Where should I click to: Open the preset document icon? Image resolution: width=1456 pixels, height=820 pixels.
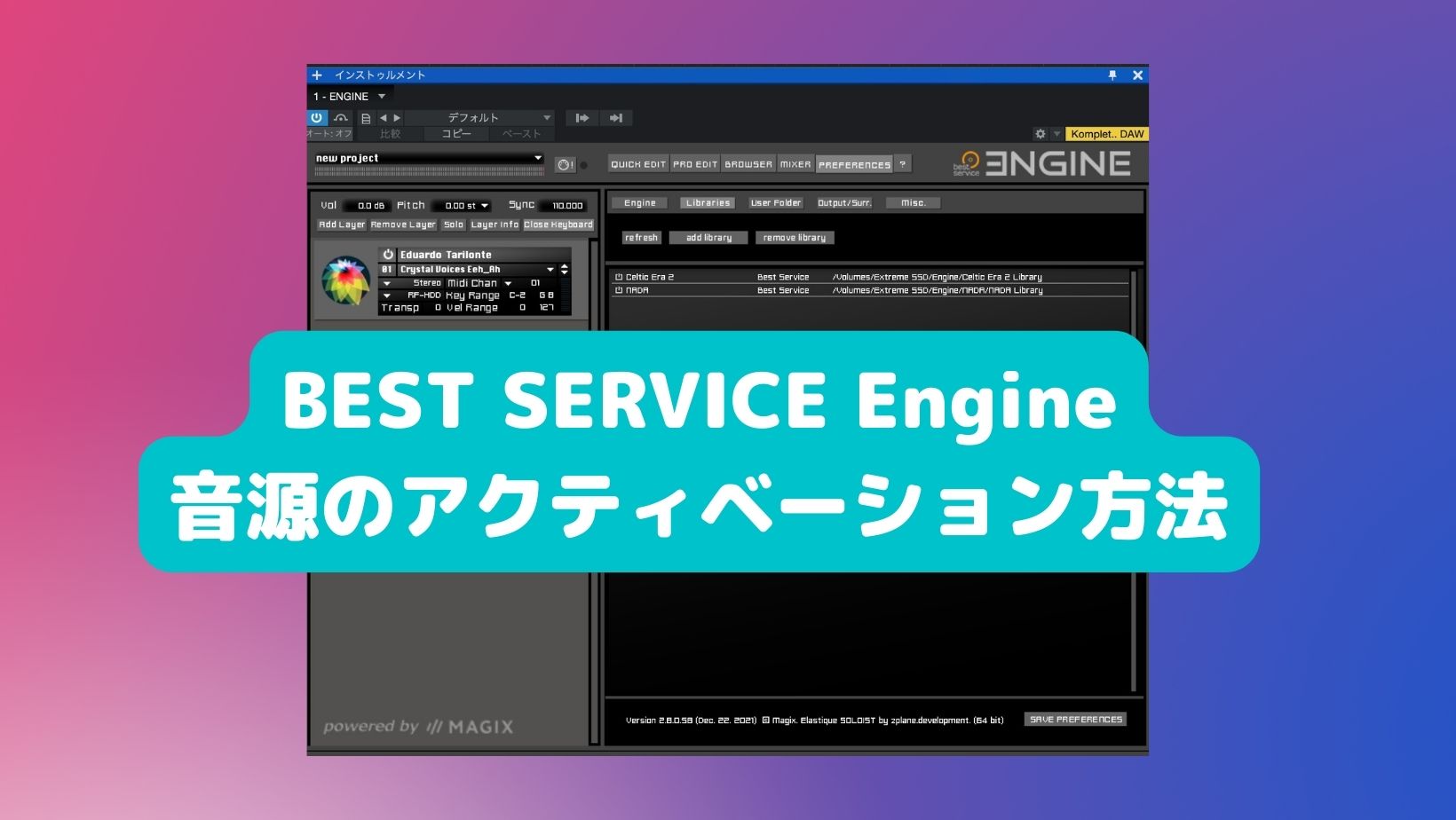point(366,118)
